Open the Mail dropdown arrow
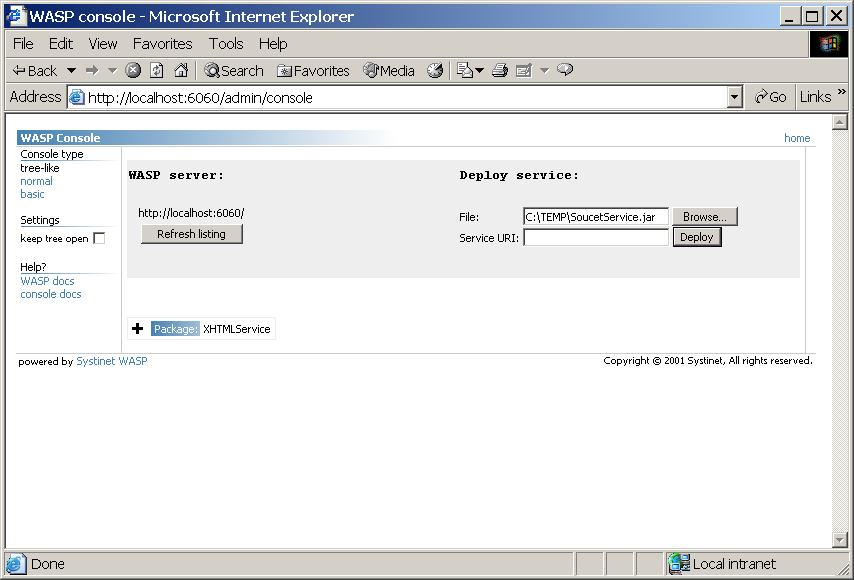Image resolution: width=854 pixels, height=580 pixels. [x=480, y=71]
